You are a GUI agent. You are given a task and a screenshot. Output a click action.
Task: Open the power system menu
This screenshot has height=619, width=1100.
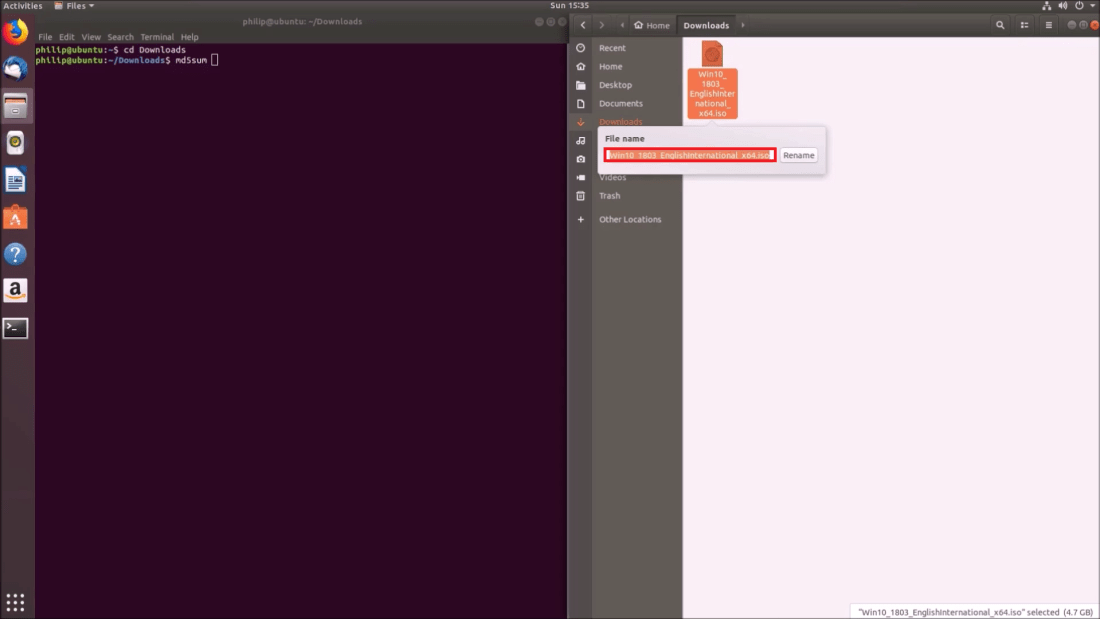1079,6
